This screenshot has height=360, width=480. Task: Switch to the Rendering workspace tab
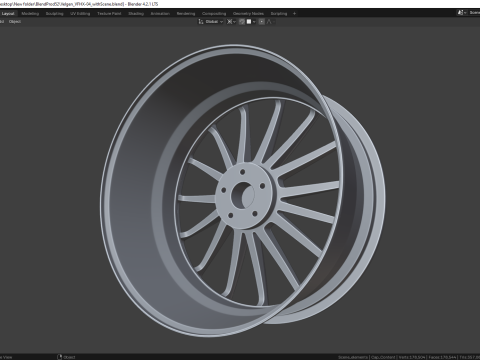[x=186, y=14]
